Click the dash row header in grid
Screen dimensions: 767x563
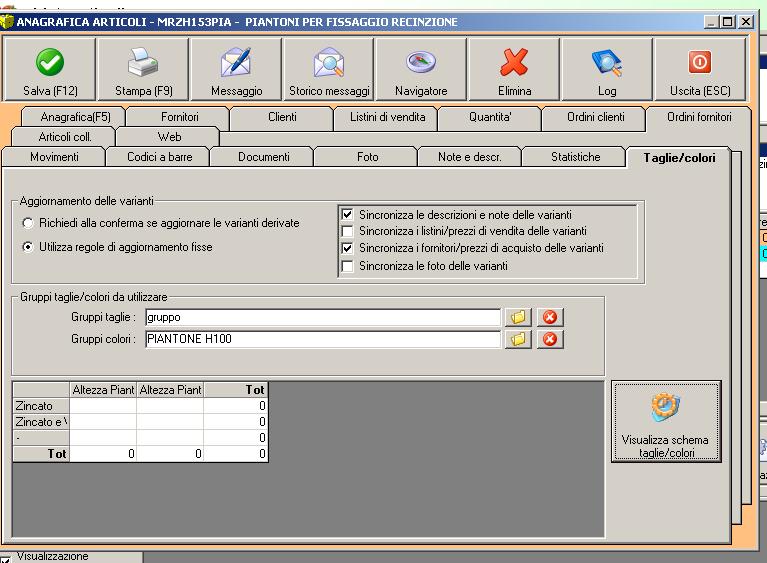click(41, 438)
